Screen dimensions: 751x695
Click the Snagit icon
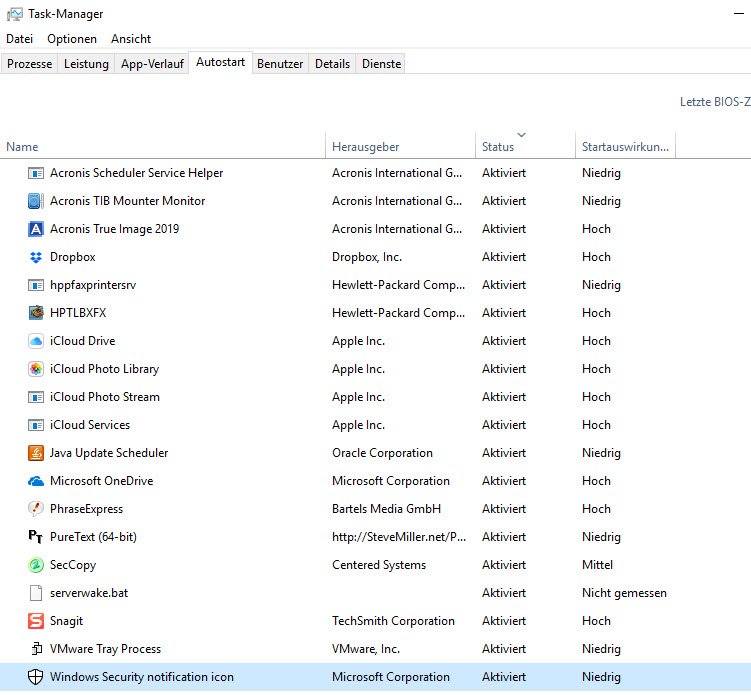tap(36, 621)
